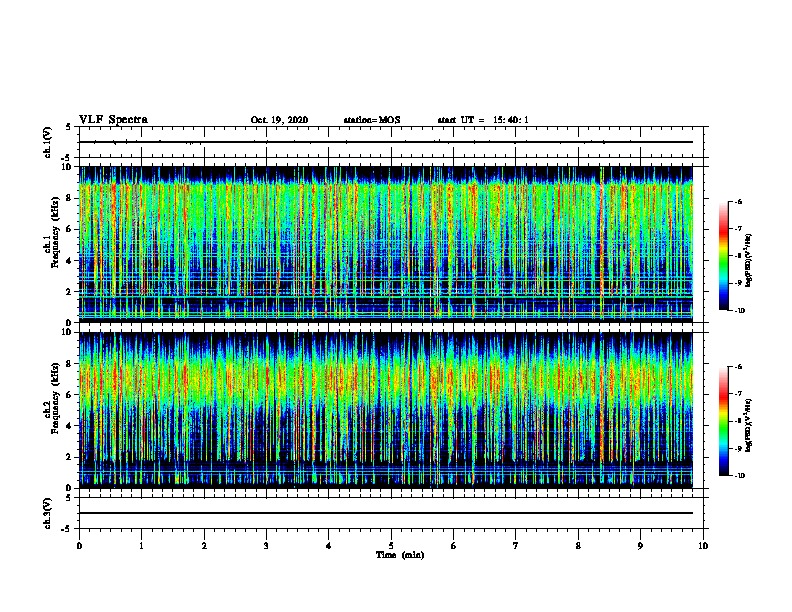Screen dimensions: 792x612
Task: Click the "station=MOS" header text
Action: click(x=372, y=120)
